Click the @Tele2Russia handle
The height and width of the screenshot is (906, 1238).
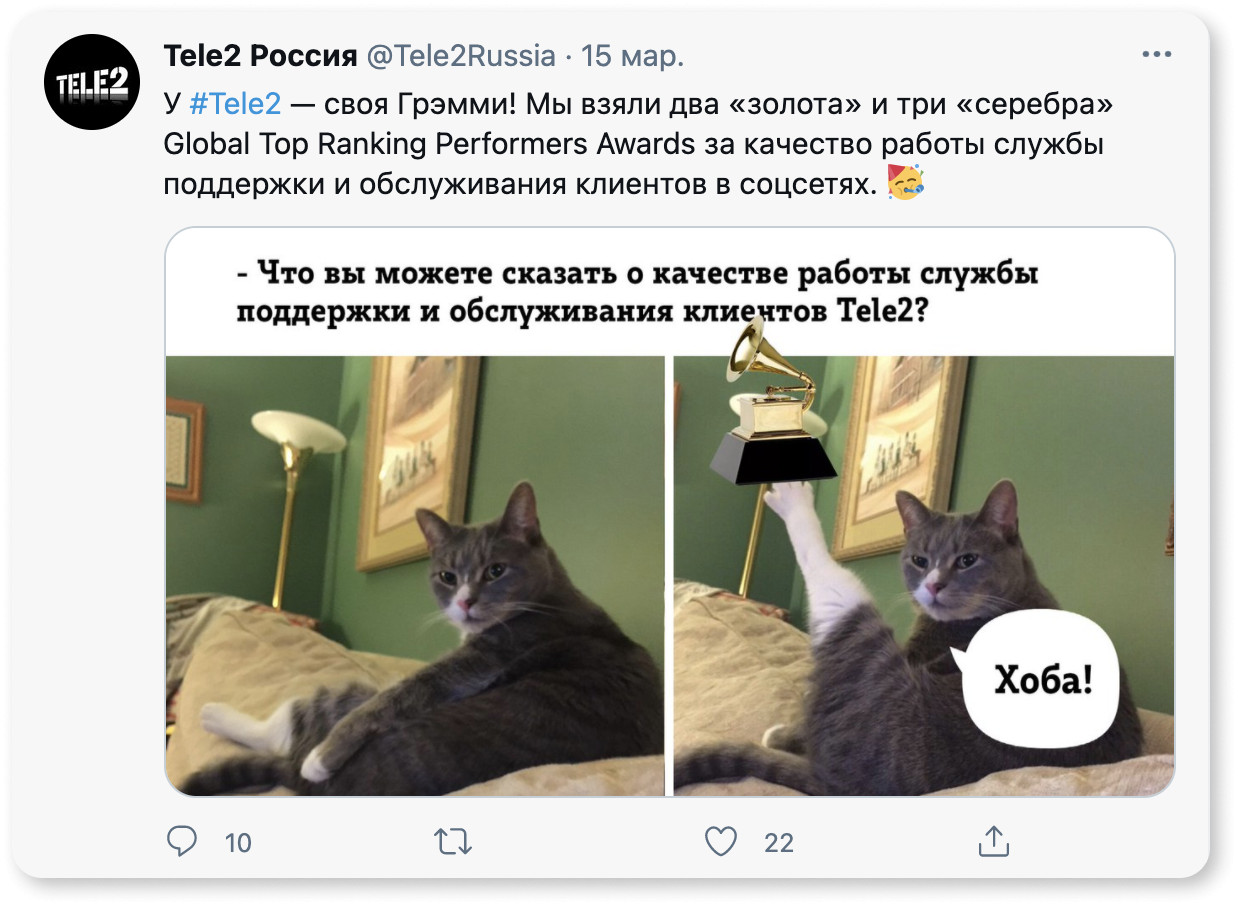[461, 56]
